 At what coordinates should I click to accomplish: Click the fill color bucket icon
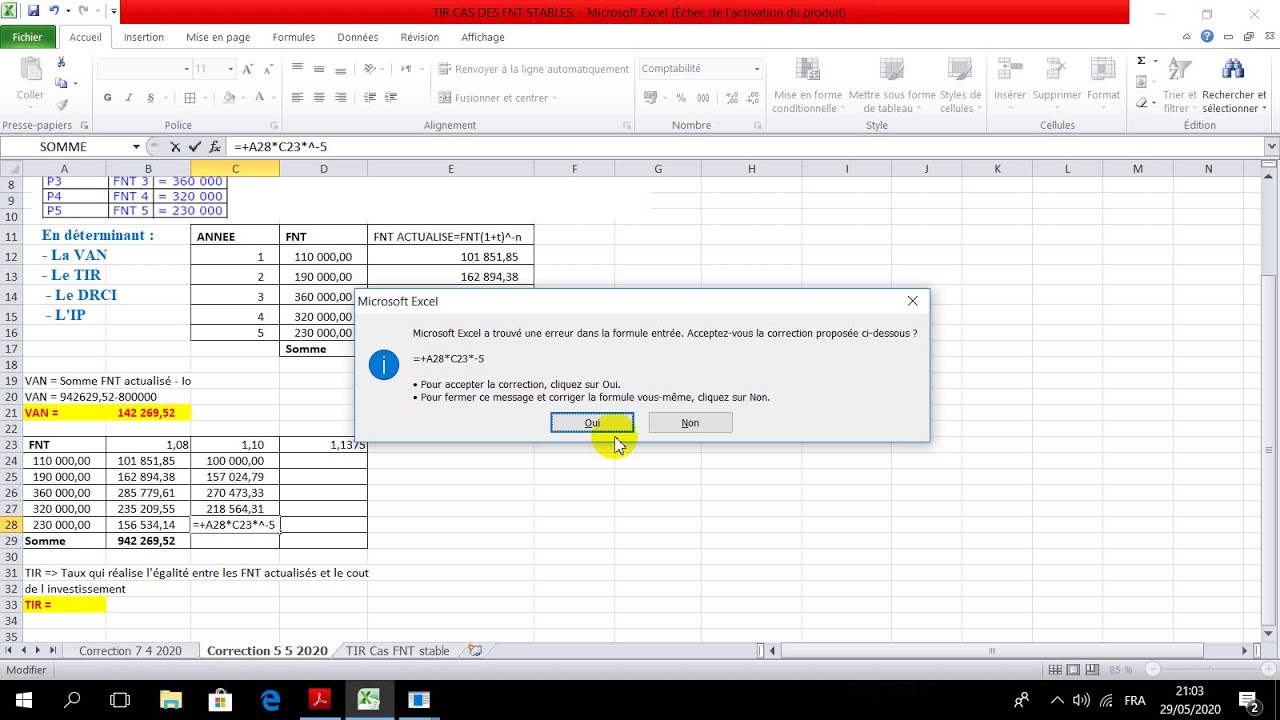[229, 98]
